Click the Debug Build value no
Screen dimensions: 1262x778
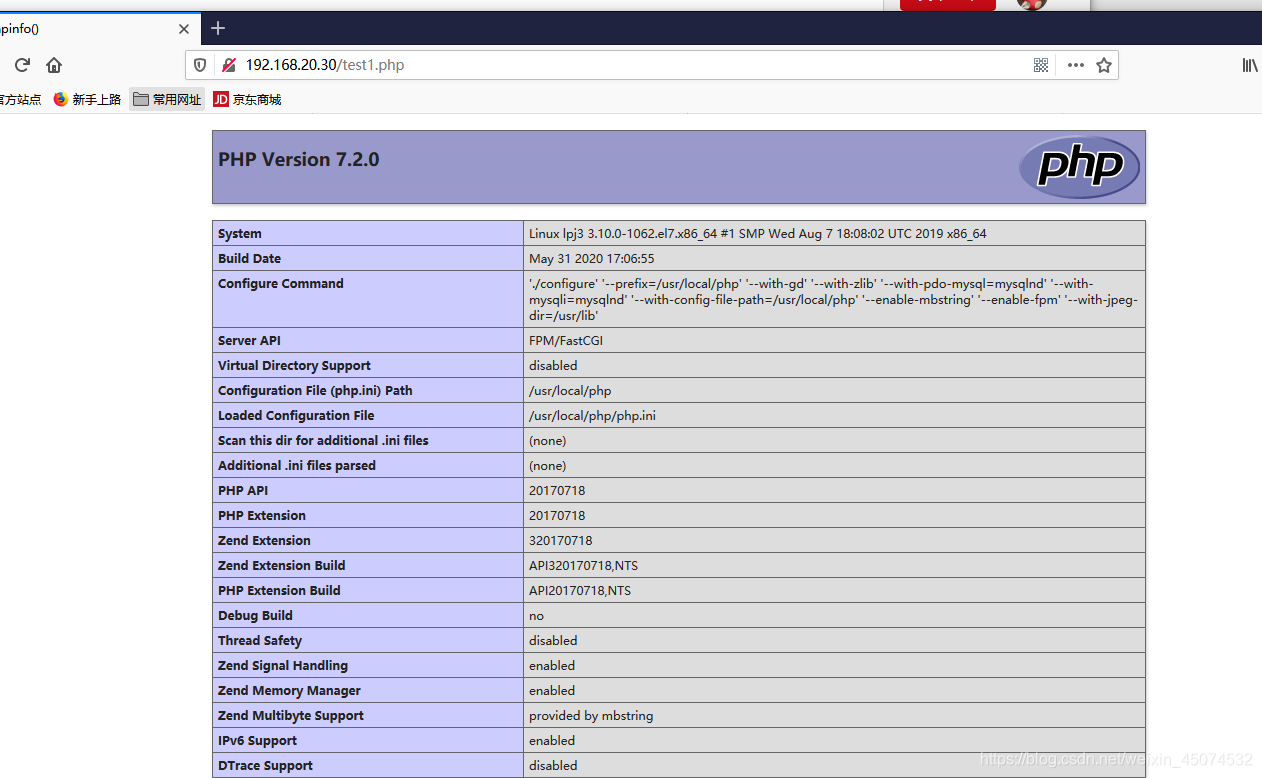[x=537, y=616]
